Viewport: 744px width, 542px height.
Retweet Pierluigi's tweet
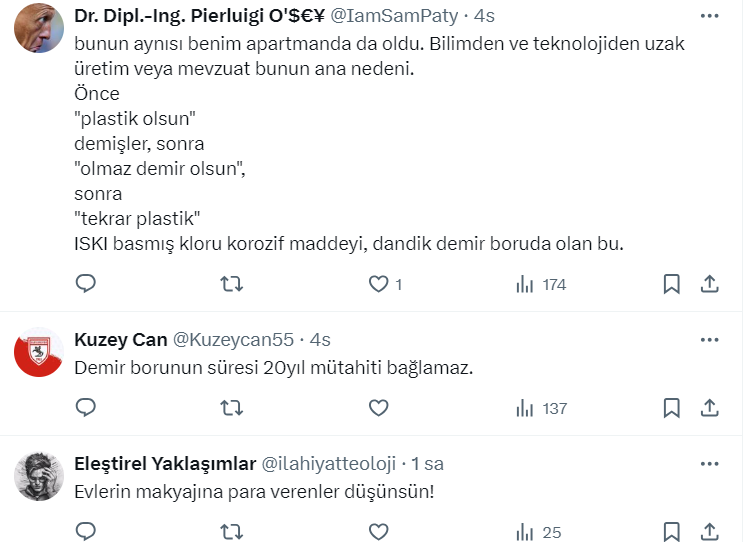point(232,284)
